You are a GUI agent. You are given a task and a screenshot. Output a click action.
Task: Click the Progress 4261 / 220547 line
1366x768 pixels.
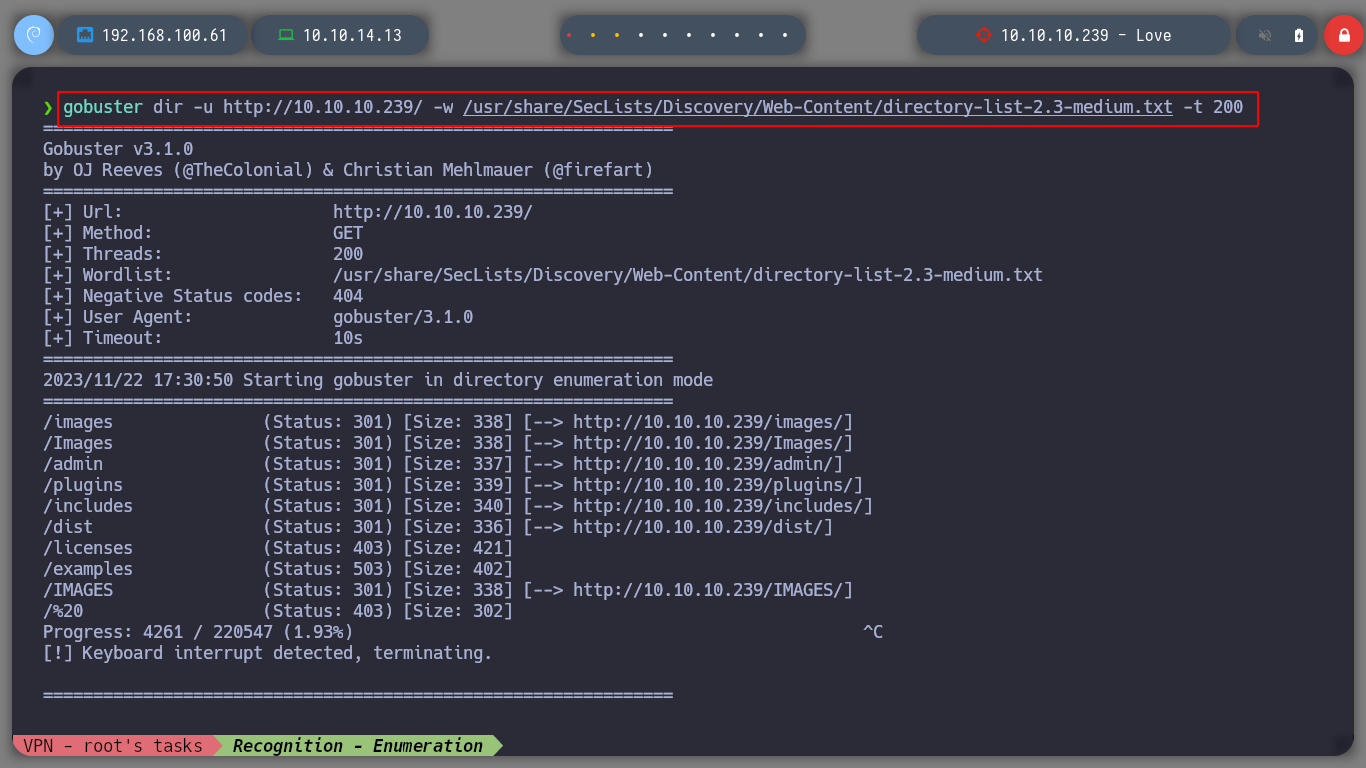[198, 632]
